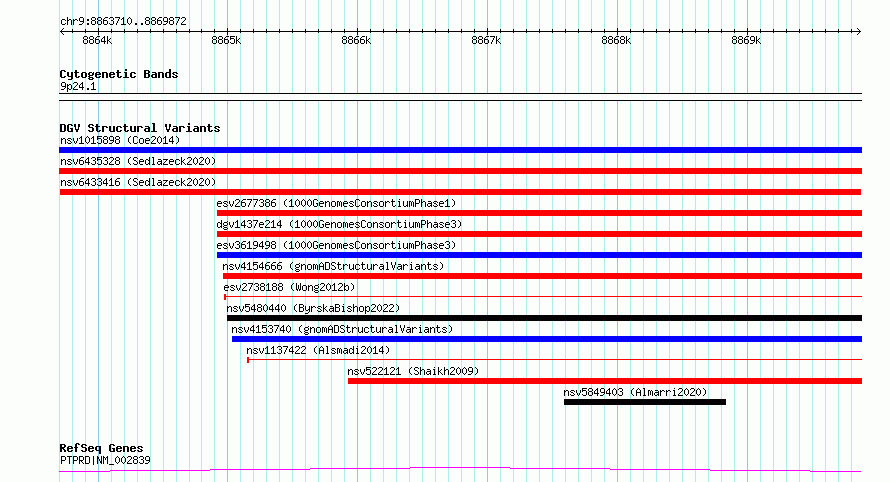Click the red nsv522121 variant bar
890x482 pixels.
[x=605, y=381]
